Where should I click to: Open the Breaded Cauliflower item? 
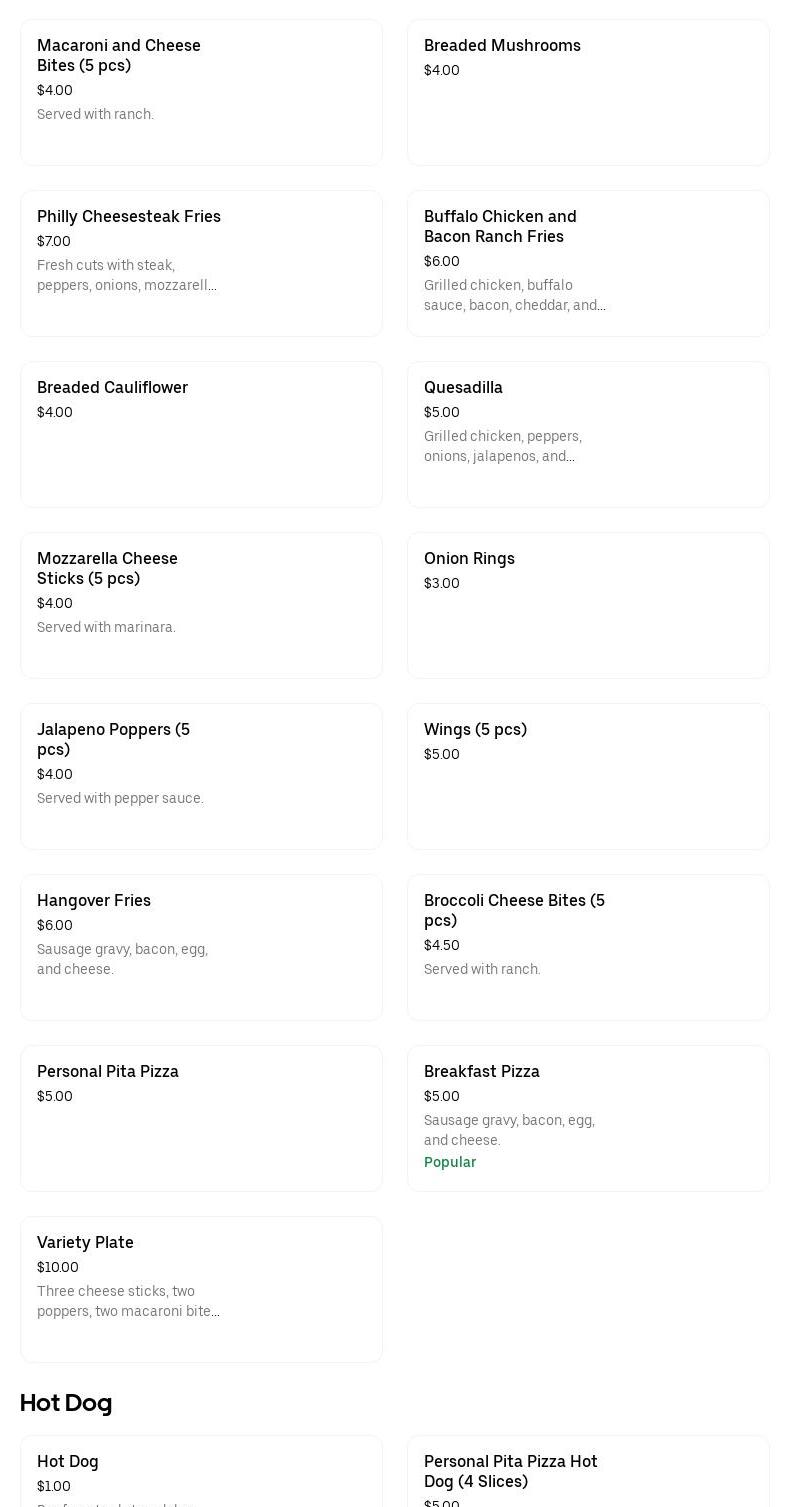click(201, 434)
